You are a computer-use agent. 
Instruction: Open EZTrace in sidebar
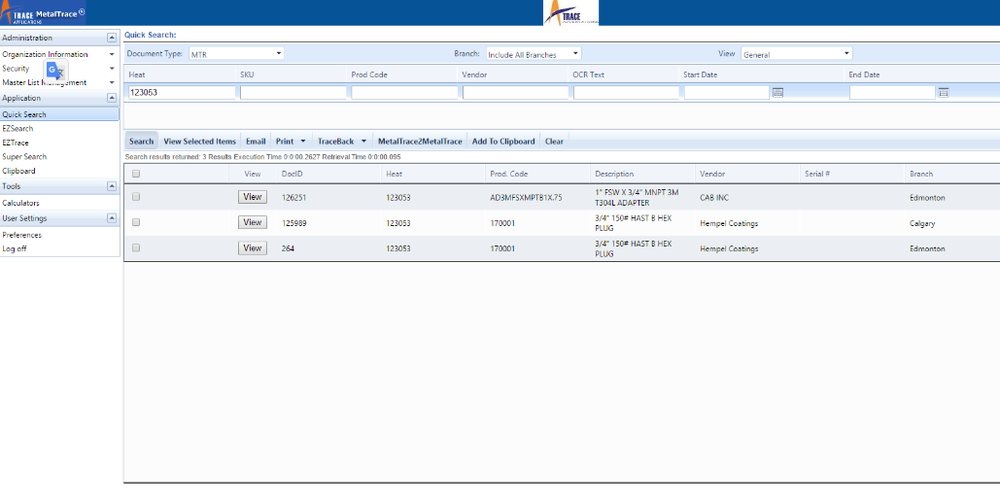pyautogui.click(x=15, y=143)
